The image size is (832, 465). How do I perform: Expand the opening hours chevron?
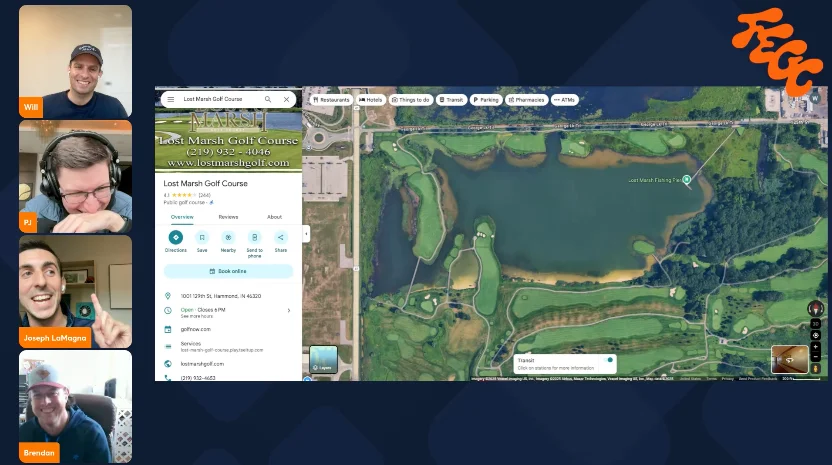pos(289,310)
